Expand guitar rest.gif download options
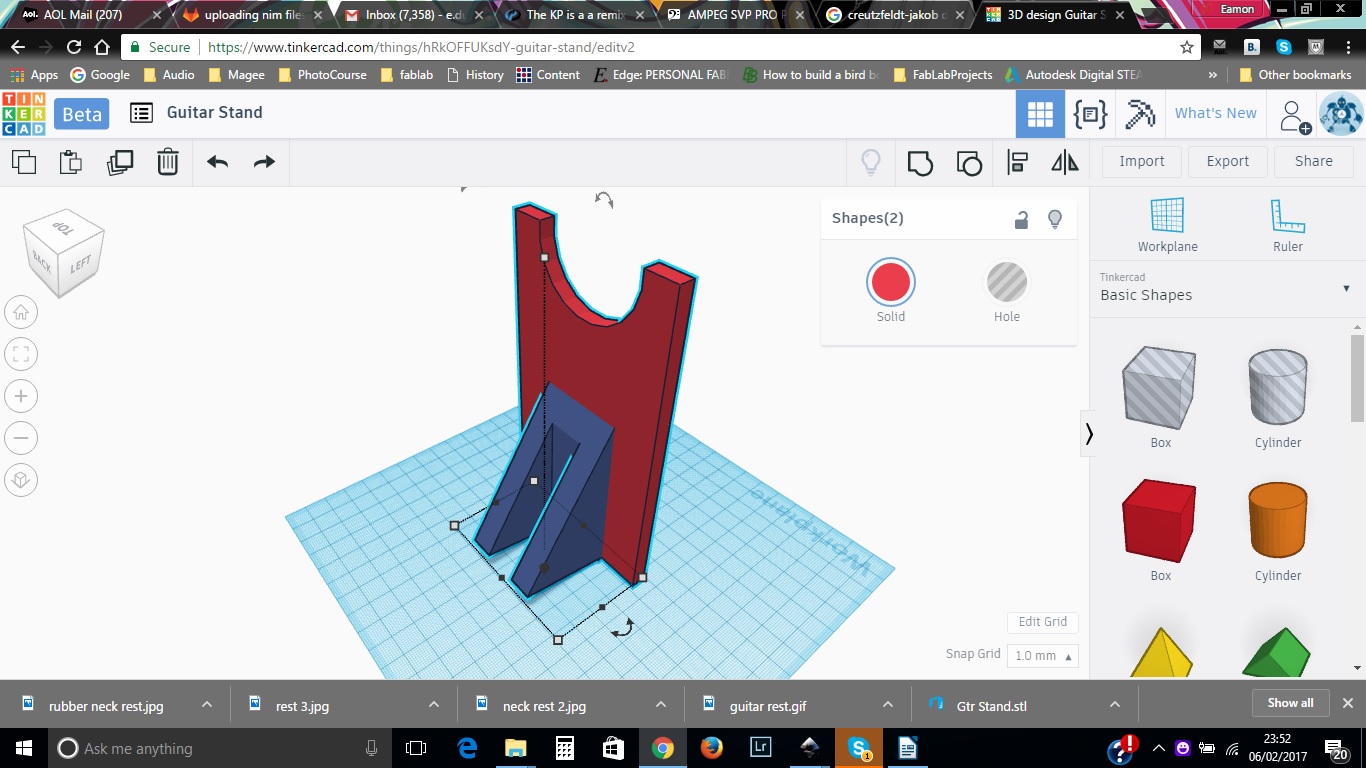 (888, 705)
